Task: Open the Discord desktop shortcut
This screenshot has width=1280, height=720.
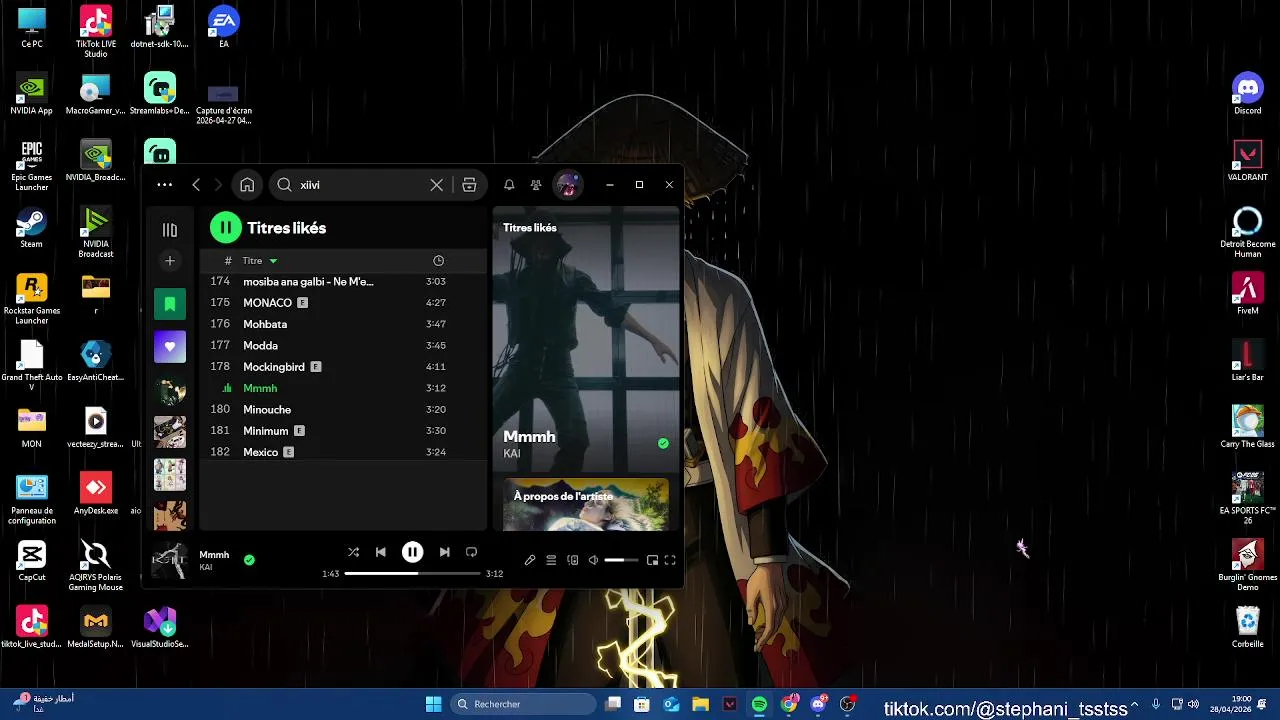Action: click(1247, 94)
